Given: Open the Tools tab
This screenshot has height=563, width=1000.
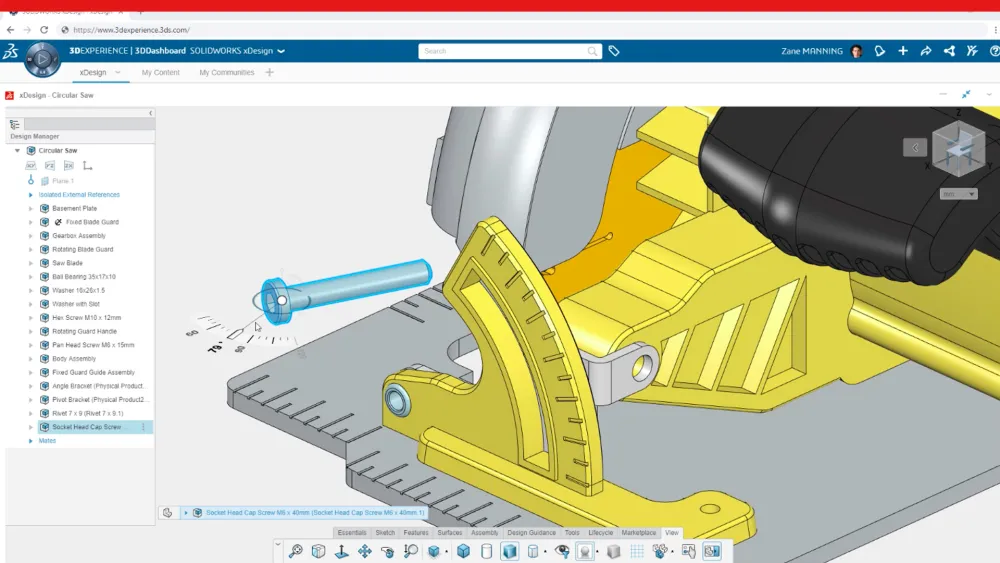Looking at the screenshot, I should coord(572,532).
